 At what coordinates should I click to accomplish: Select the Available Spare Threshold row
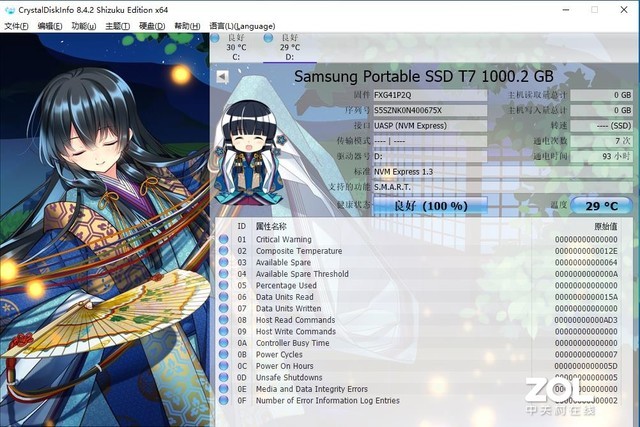pos(418,274)
